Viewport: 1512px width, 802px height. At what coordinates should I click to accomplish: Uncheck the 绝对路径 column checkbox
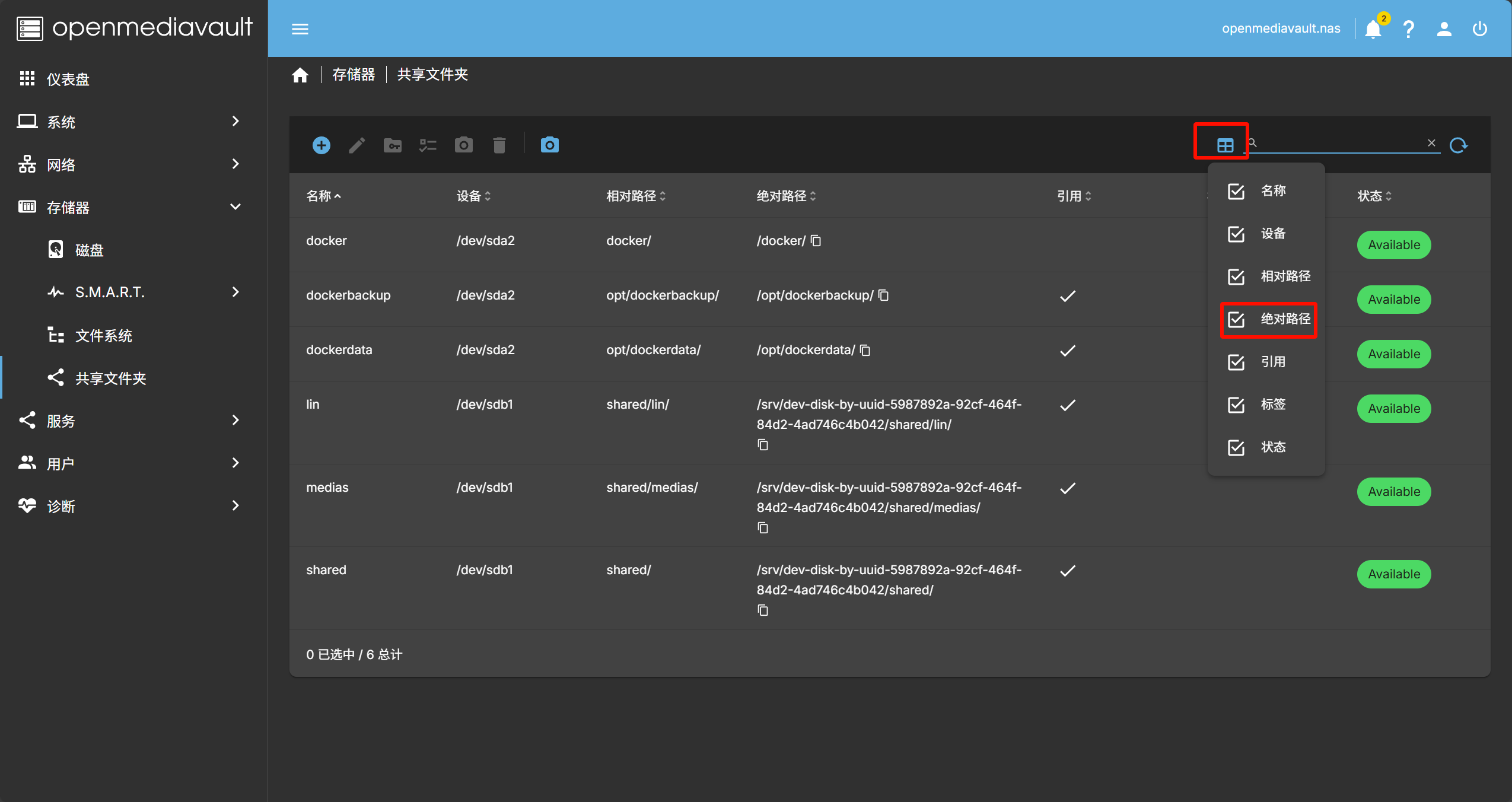pyautogui.click(x=1236, y=320)
